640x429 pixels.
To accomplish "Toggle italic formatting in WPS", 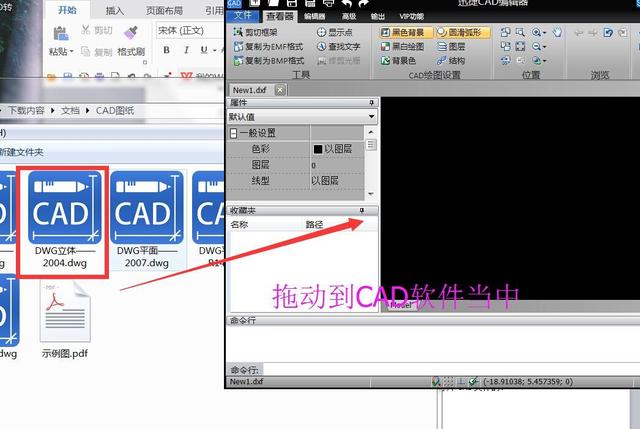I will pyautogui.click(x=186, y=50).
